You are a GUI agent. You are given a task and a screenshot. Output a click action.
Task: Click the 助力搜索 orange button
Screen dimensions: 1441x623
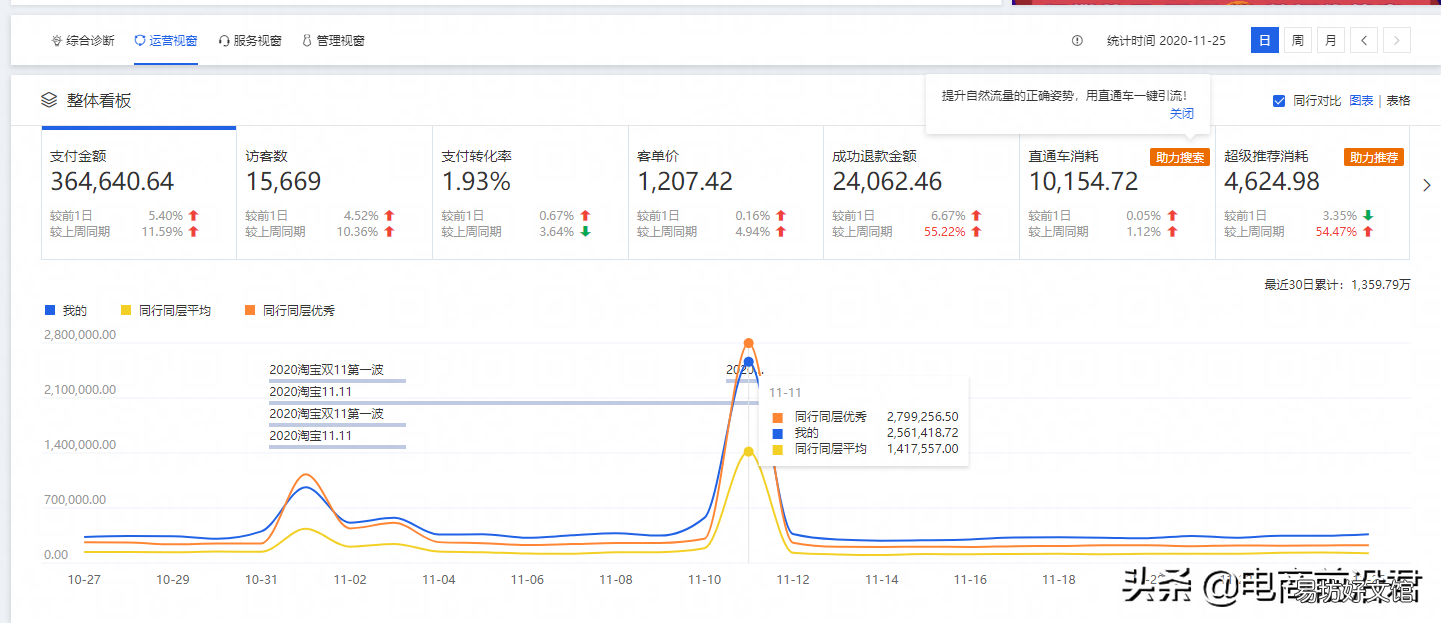click(1180, 157)
